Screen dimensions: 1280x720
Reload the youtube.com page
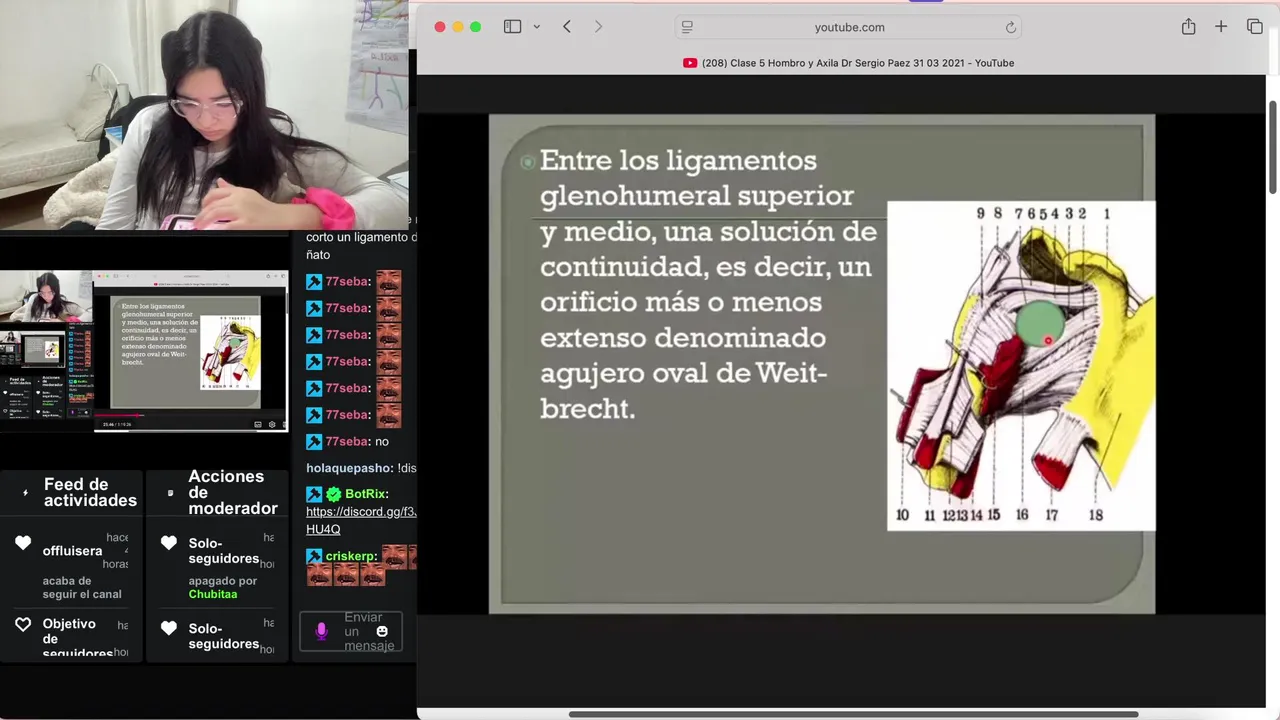click(x=1011, y=27)
